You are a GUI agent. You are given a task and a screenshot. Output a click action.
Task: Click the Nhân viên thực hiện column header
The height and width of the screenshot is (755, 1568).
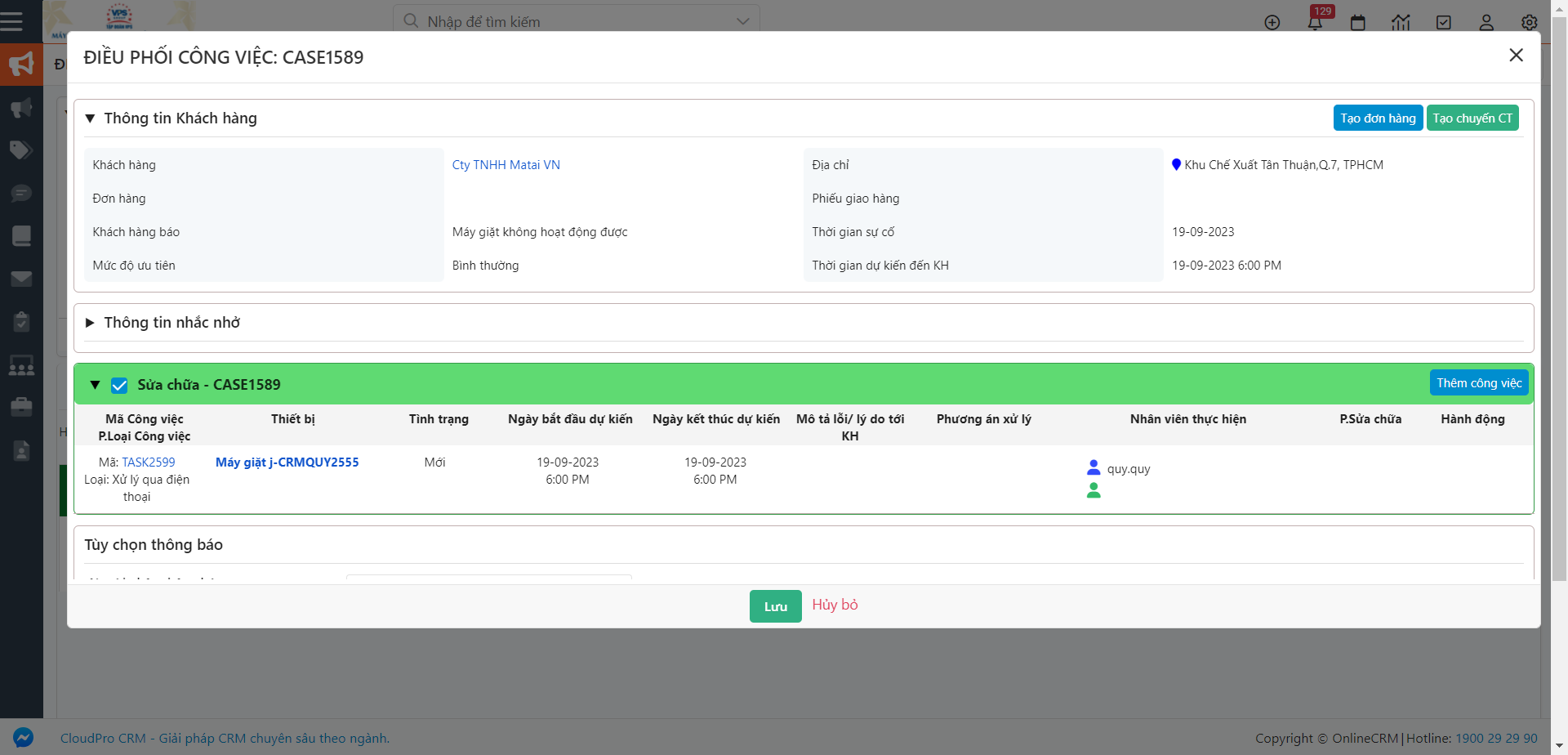tap(1188, 419)
